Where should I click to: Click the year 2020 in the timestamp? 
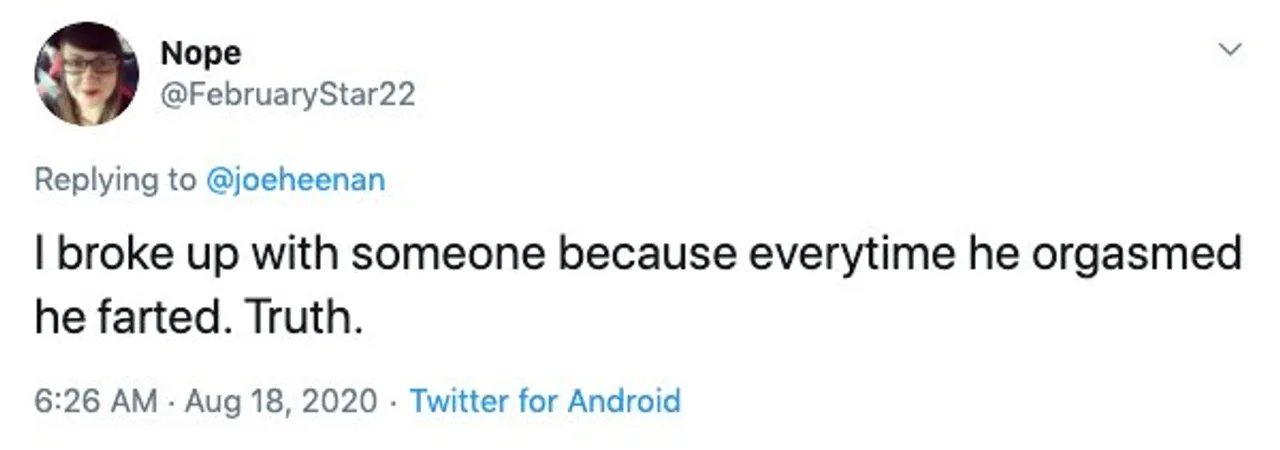coord(339,401)
